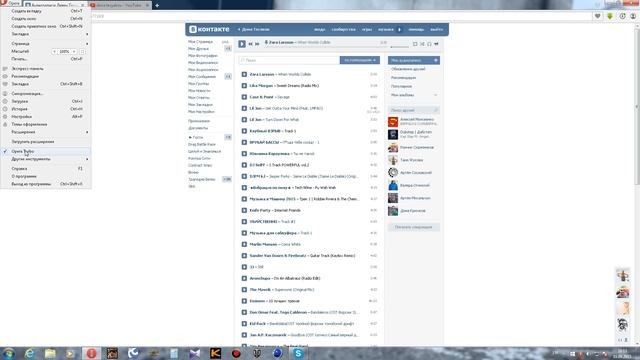Open Мои Фотографии in left sidebar

pos(203,56)
